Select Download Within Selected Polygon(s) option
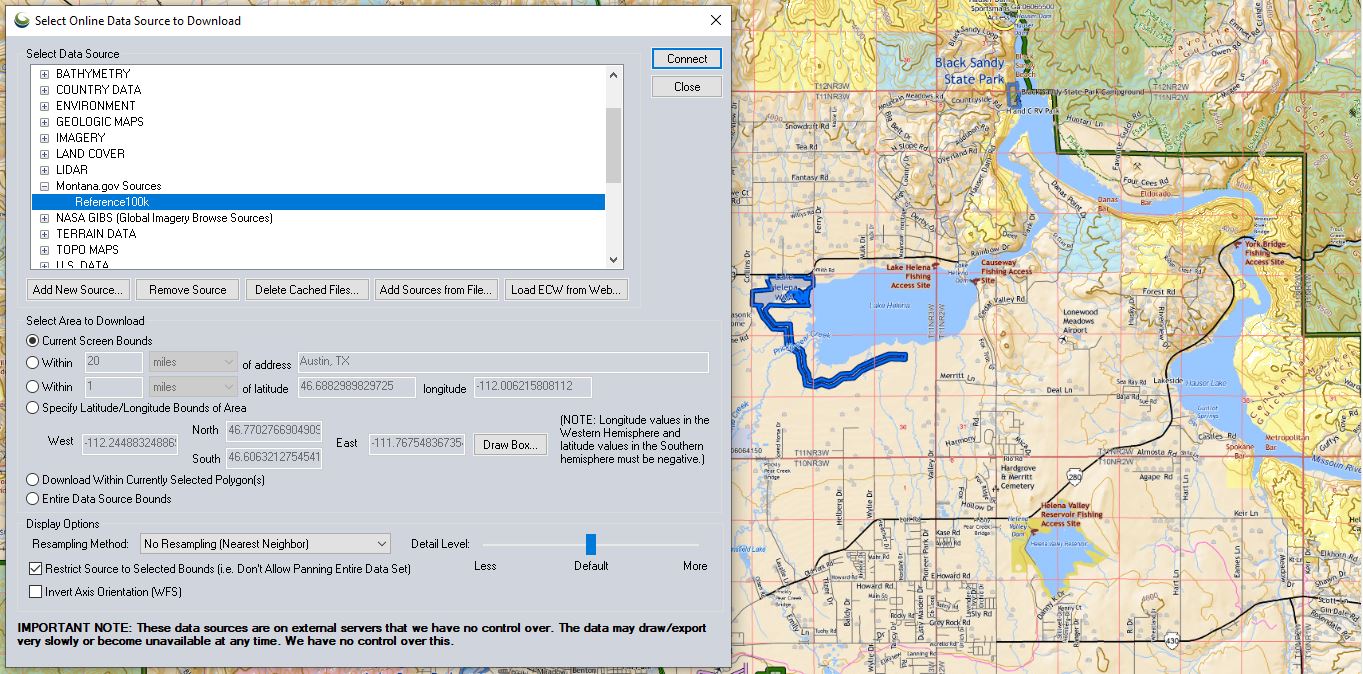The width and height of the screenshot is (1363, 674). coord(33,480)
